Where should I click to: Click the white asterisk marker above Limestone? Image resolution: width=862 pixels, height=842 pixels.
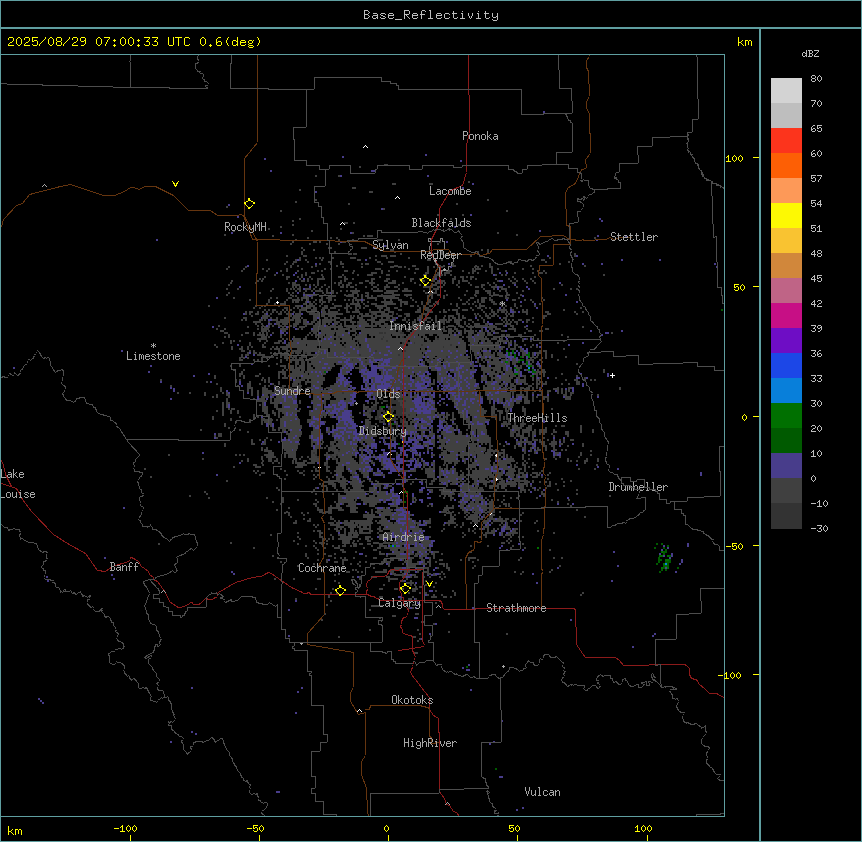click(x=153, y=346)
